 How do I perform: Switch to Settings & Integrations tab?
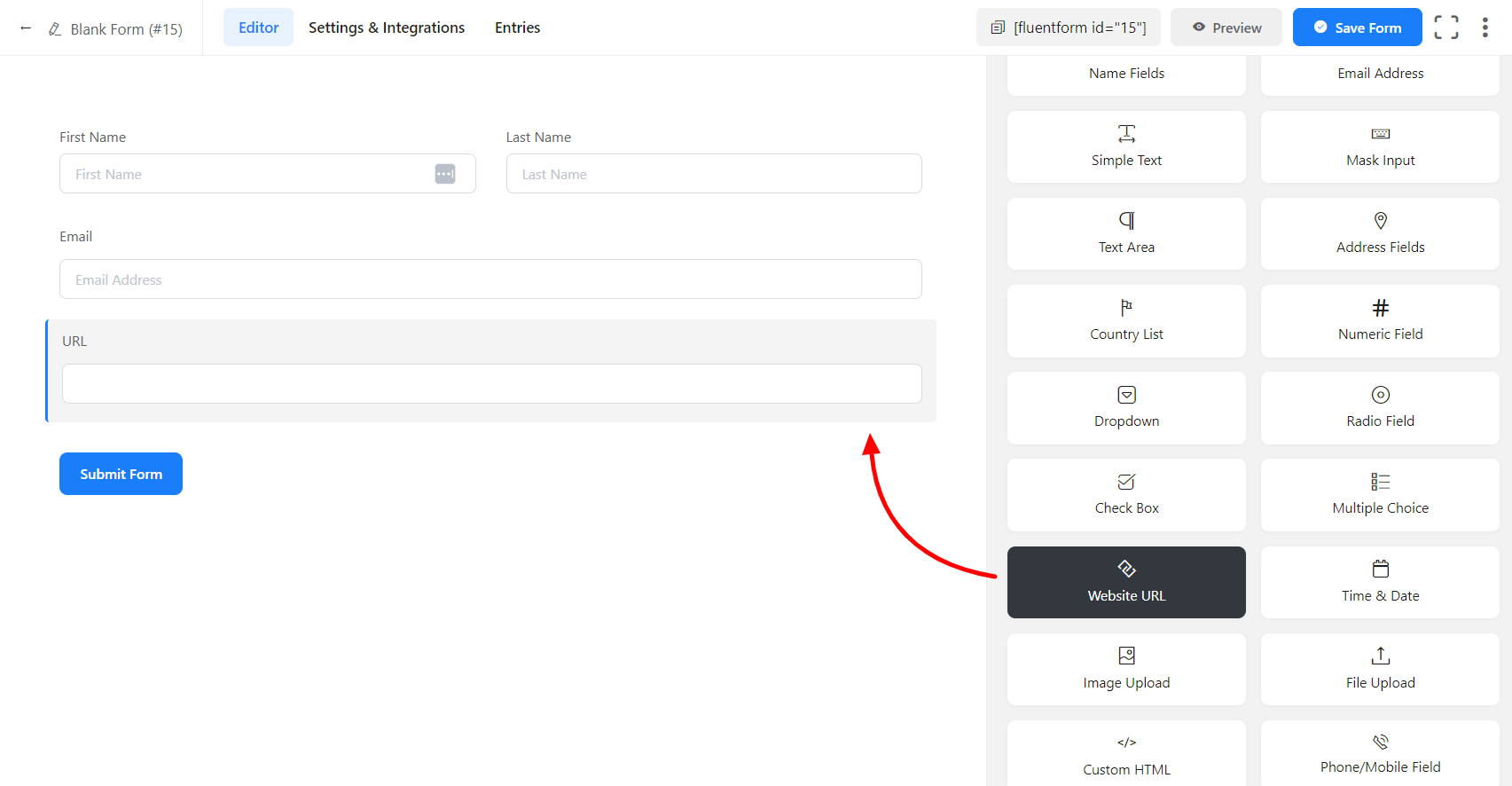tap(387, 28)
